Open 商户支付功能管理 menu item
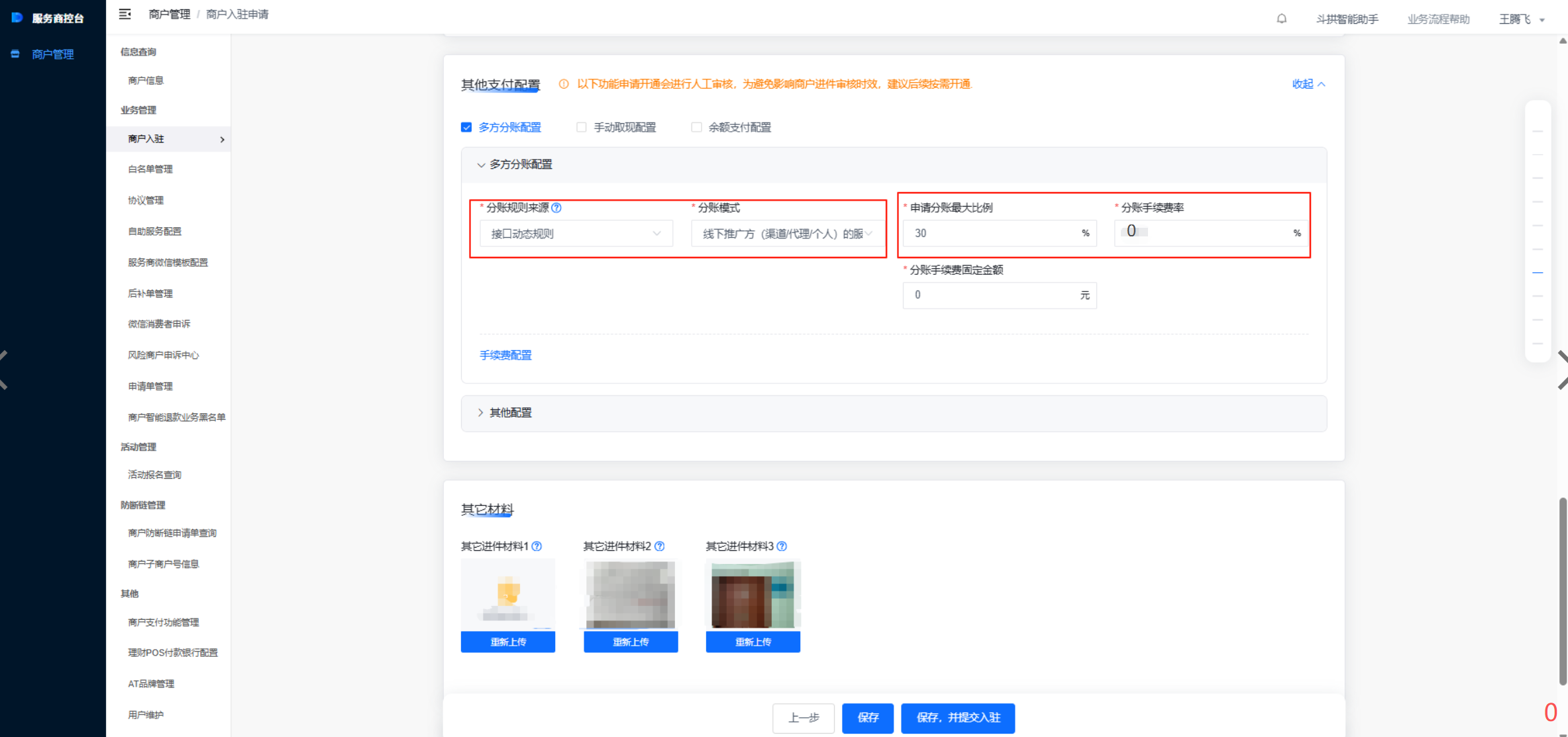1568x737 pixels. pos(163,622)
